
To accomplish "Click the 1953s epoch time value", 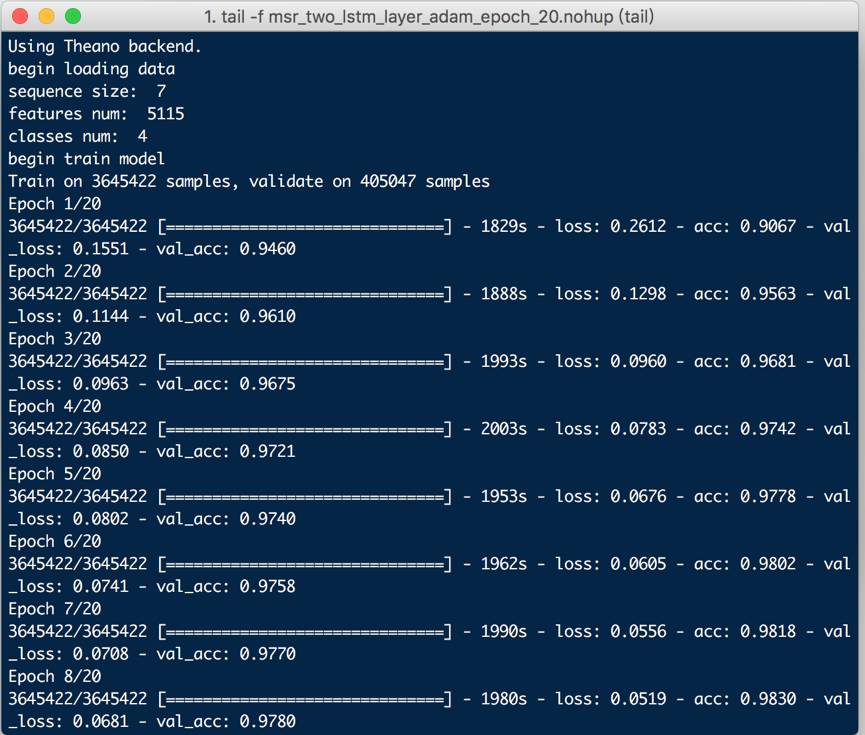I will 504,497.
